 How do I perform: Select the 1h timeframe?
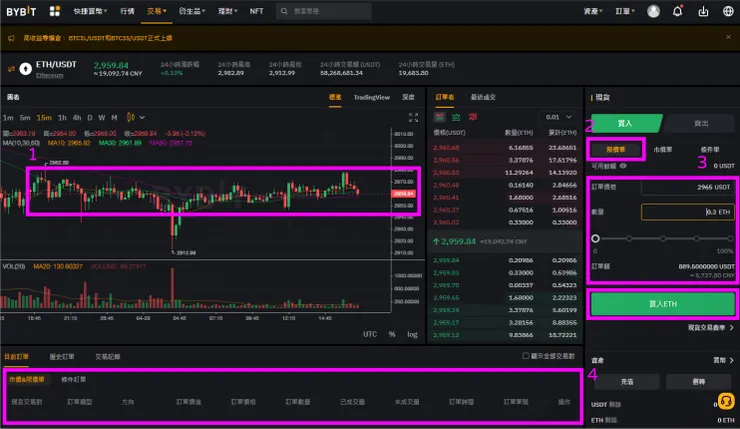pyautogui.click(x=62, y=118)
